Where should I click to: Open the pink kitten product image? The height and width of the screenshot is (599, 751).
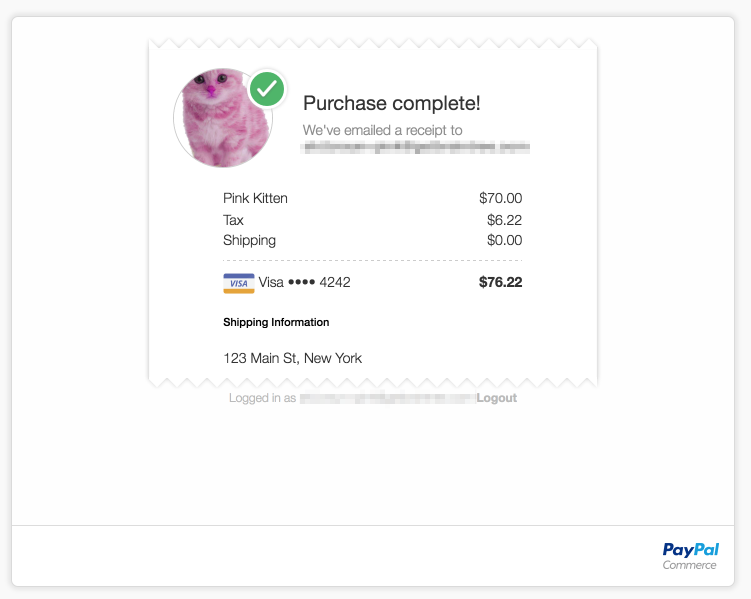(x=223, y=118)
